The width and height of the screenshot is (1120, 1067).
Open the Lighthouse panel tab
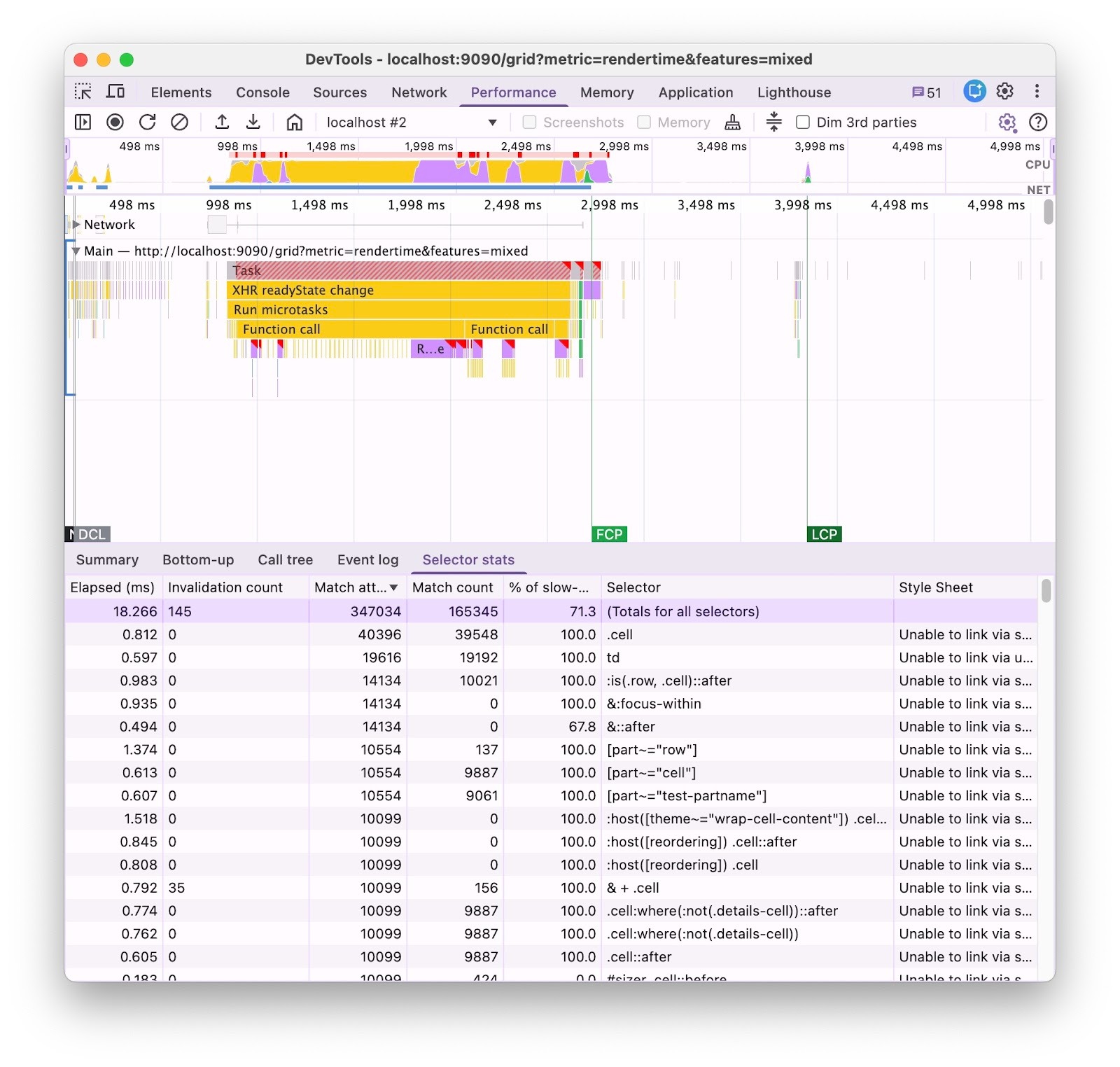[x=794, y=92]
